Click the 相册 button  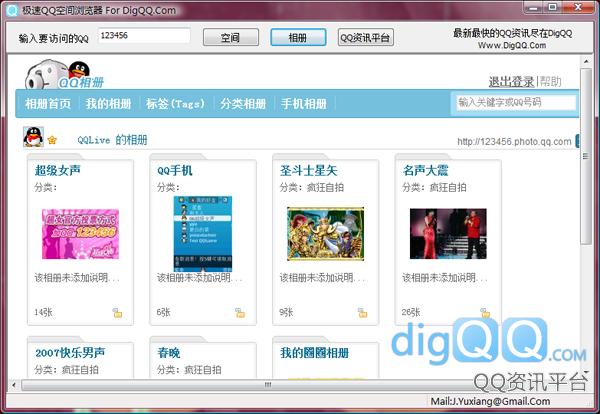point(298,37)
